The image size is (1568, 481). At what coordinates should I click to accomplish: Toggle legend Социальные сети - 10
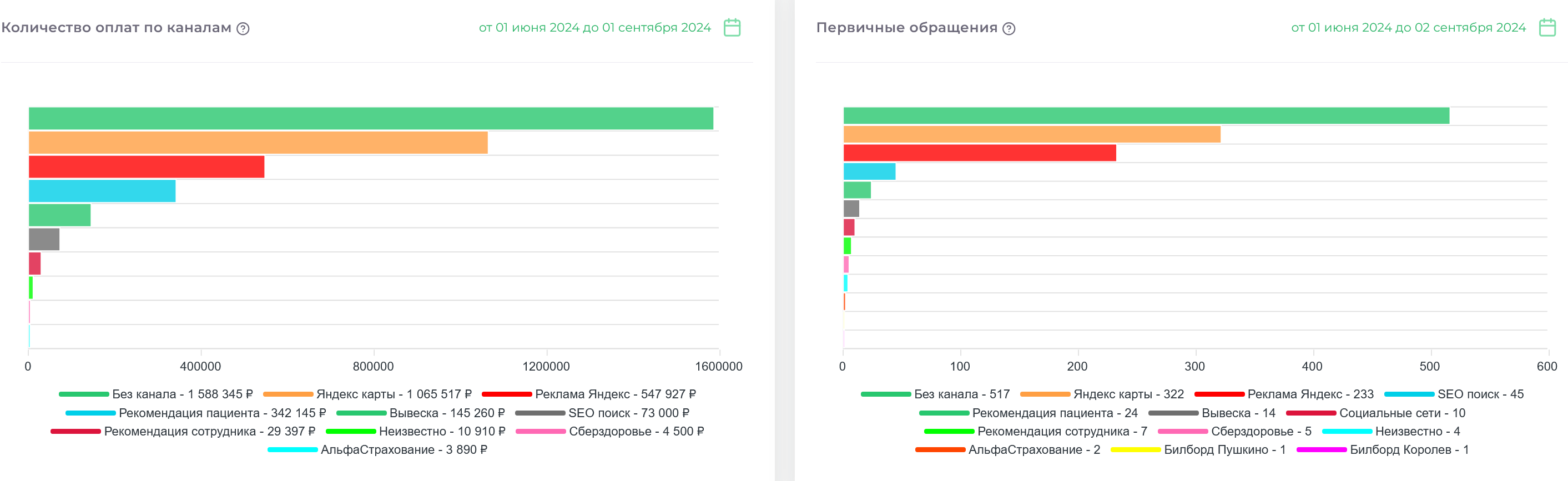(1375, 413)
